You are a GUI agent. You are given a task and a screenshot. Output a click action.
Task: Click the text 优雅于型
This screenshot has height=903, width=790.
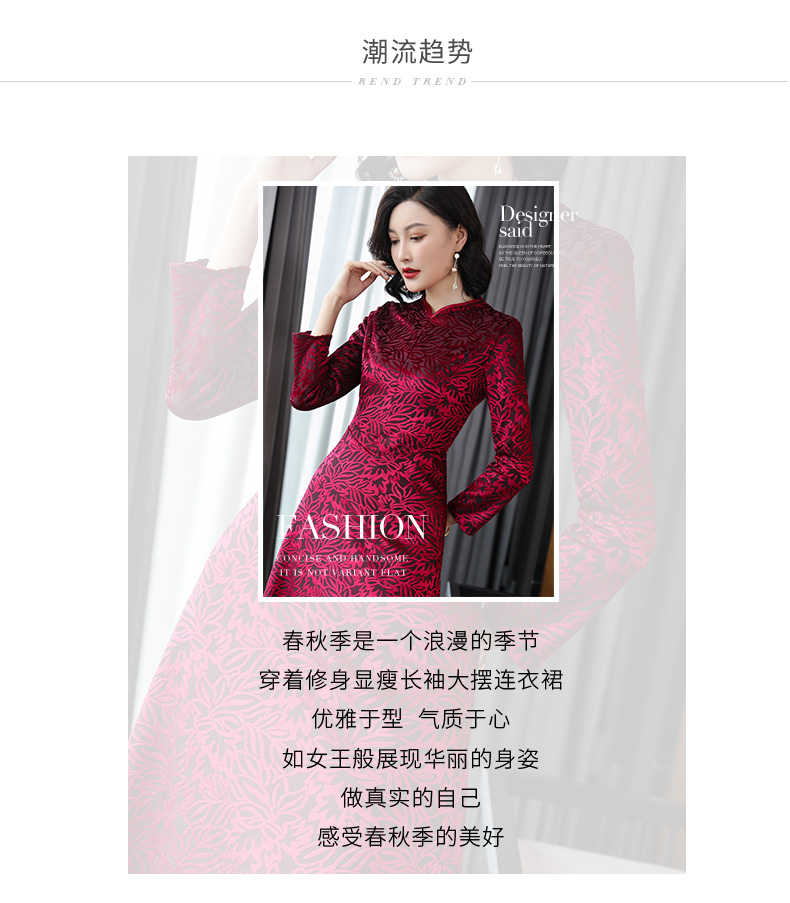coord(357,719)
